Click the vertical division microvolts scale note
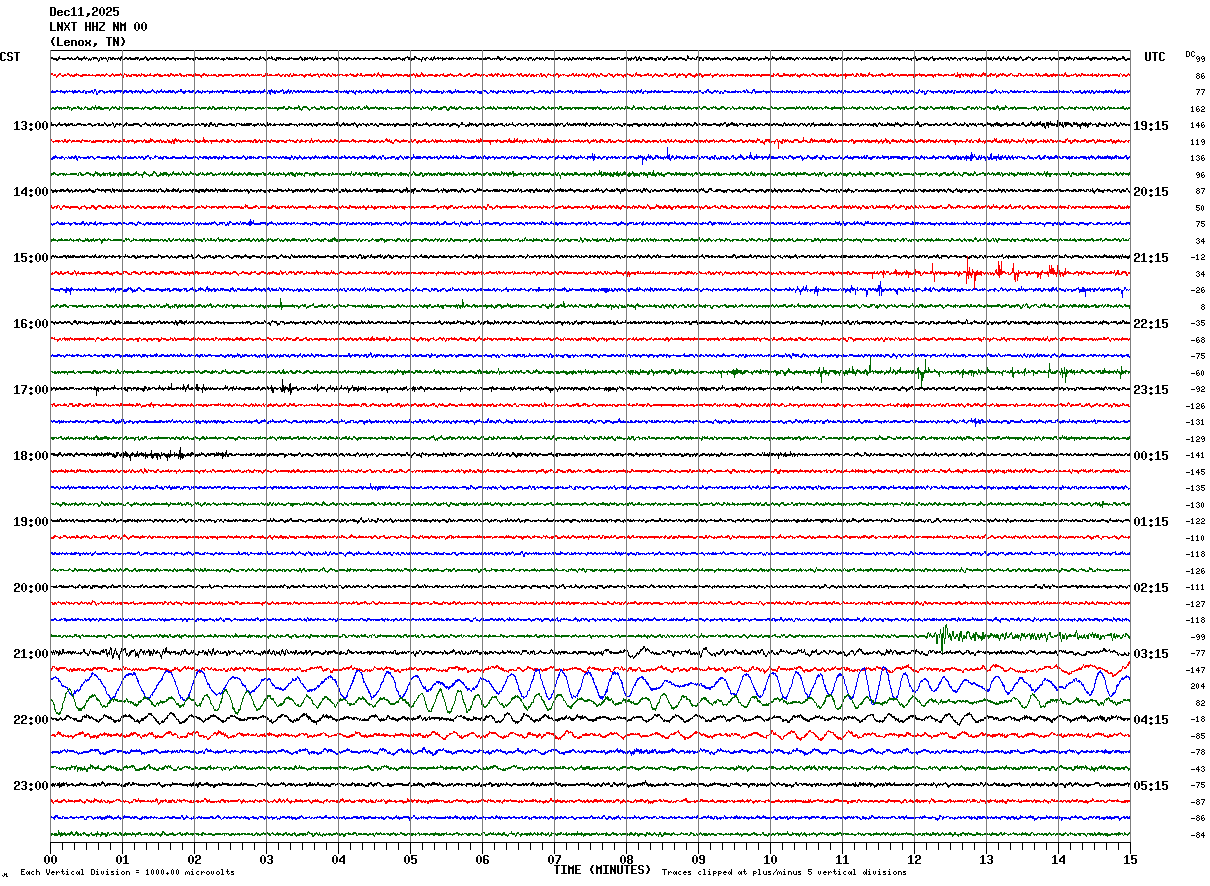The image size is (1210, 886). pos(127,873)
